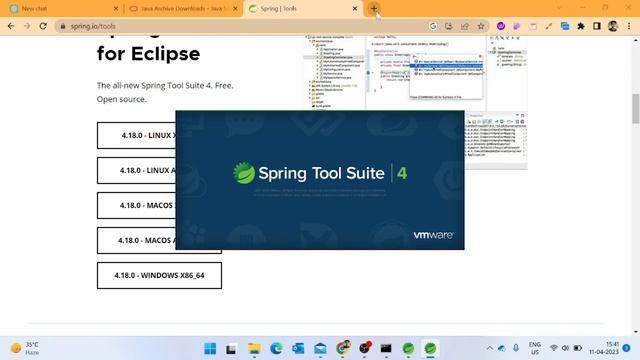Download 4.18.0 Linux x86_64 build
The width and height of the screenshot is (640, 360).
[136, 136]
